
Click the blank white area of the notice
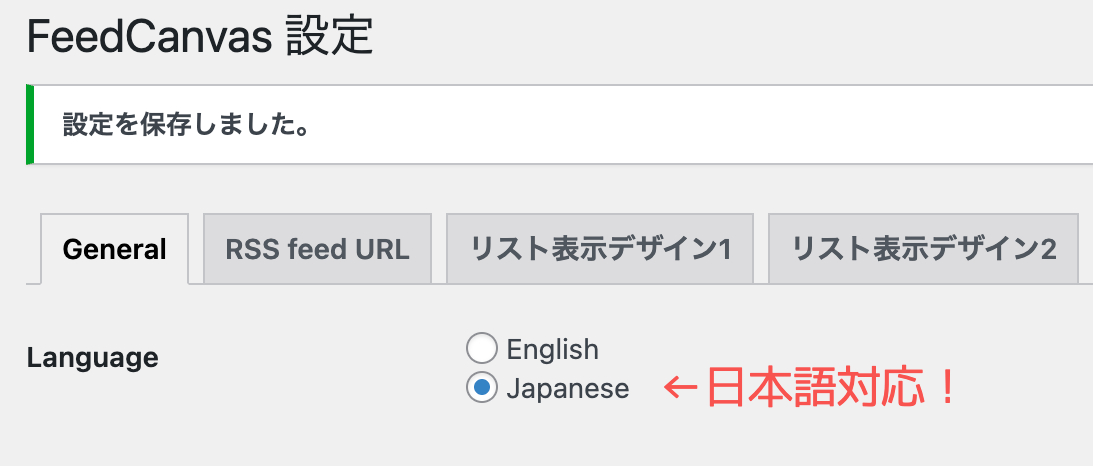[697, 125]
